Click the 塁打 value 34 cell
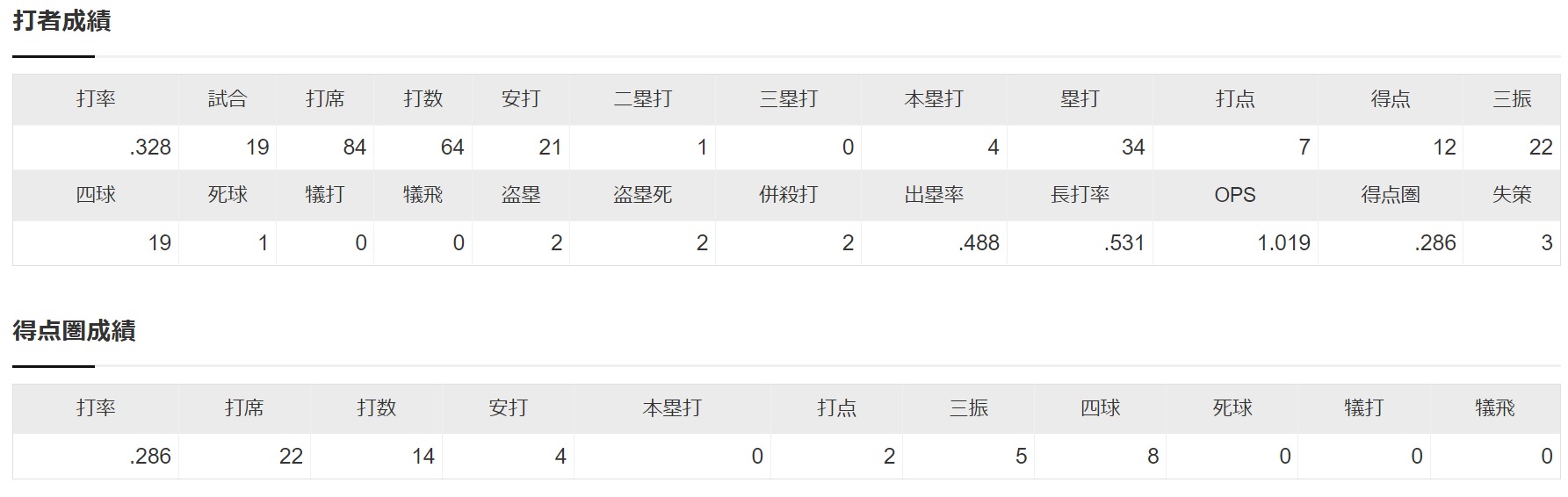 [1080, 148]
